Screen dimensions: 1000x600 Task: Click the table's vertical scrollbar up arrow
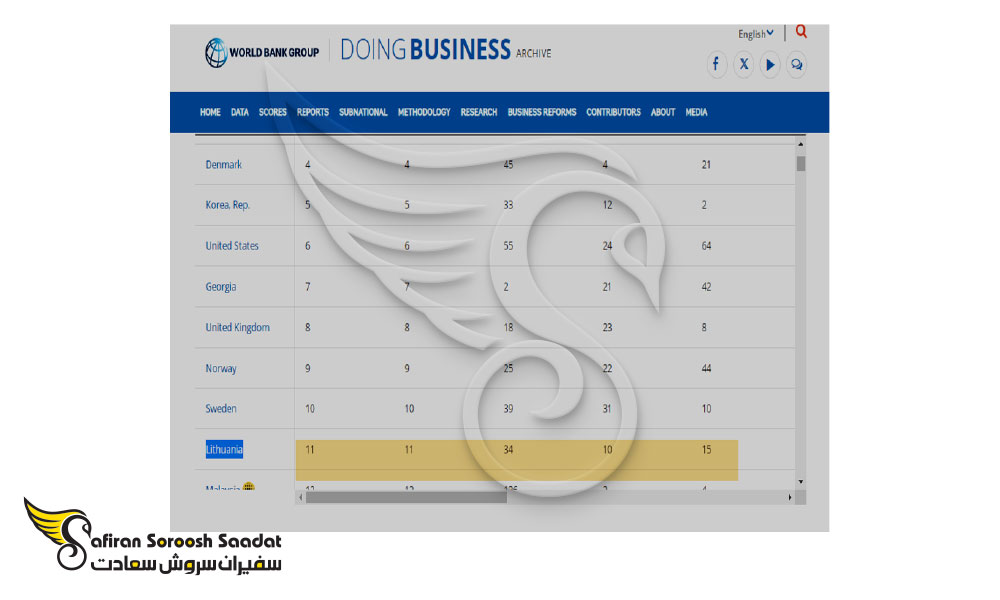[800, 144]
